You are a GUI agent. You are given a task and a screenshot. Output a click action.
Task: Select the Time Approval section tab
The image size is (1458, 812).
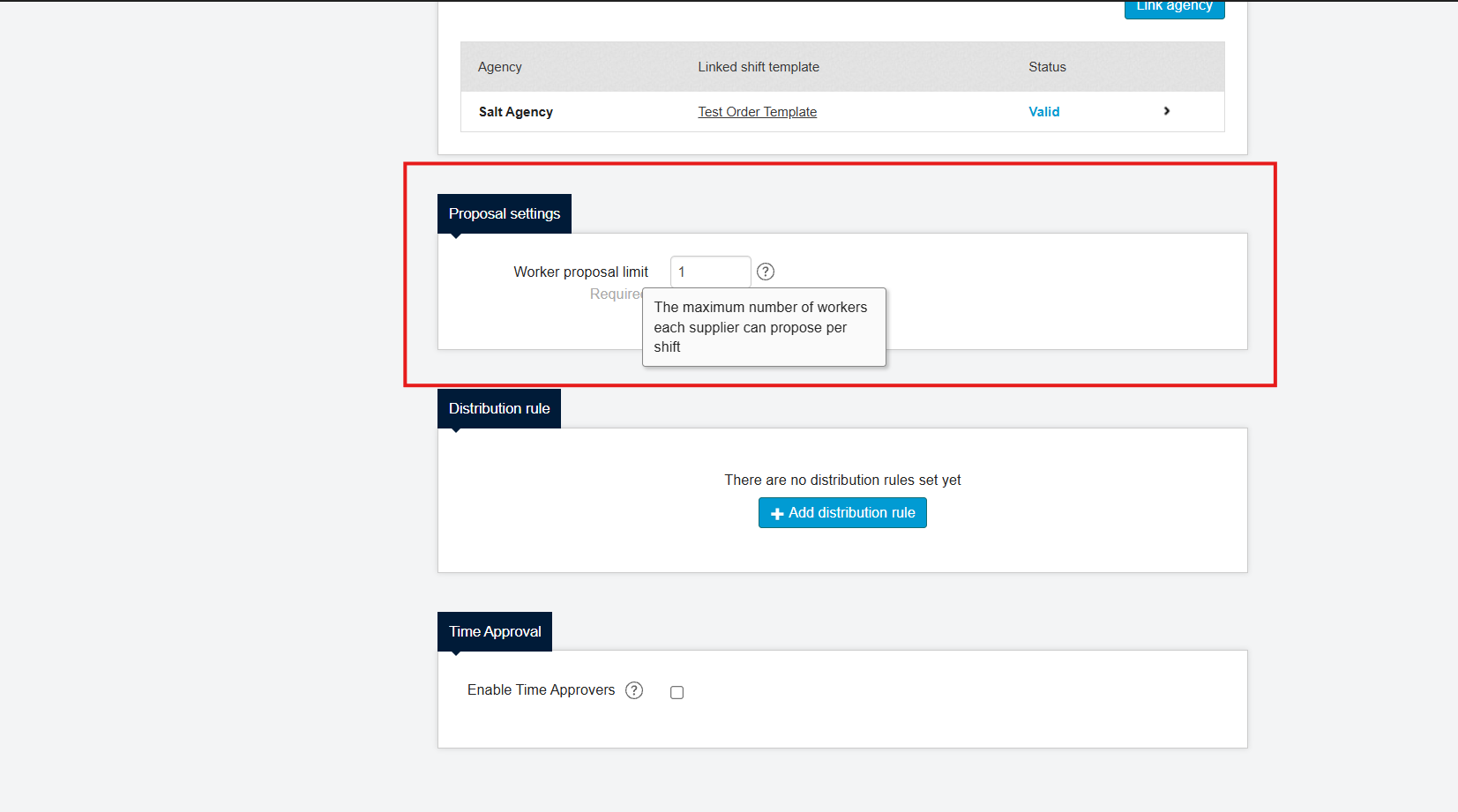tap(495, 631)
